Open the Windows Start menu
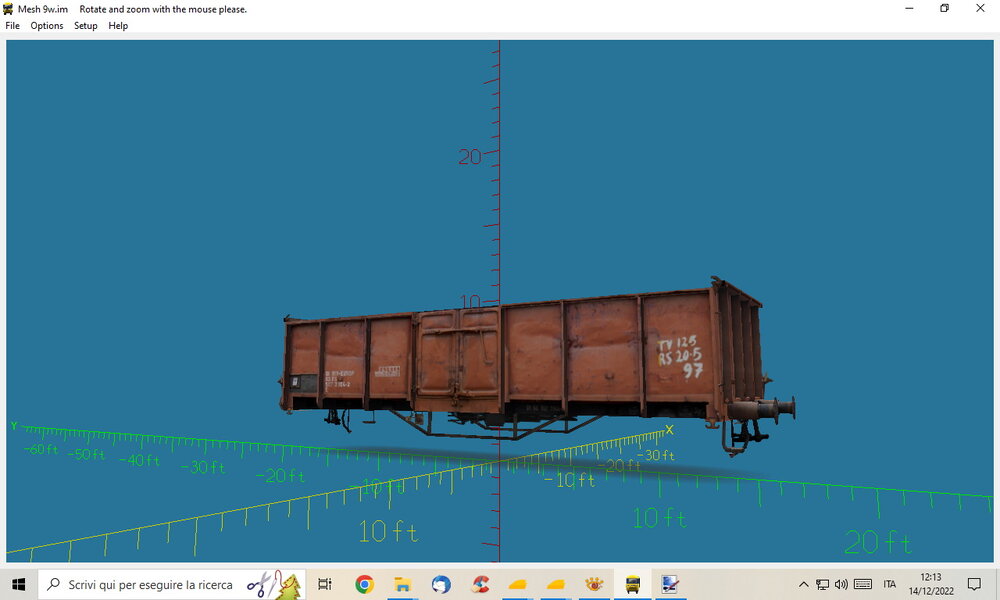Image resolution: width=1000 pixels, height=600 pixels. pos(18,584)
